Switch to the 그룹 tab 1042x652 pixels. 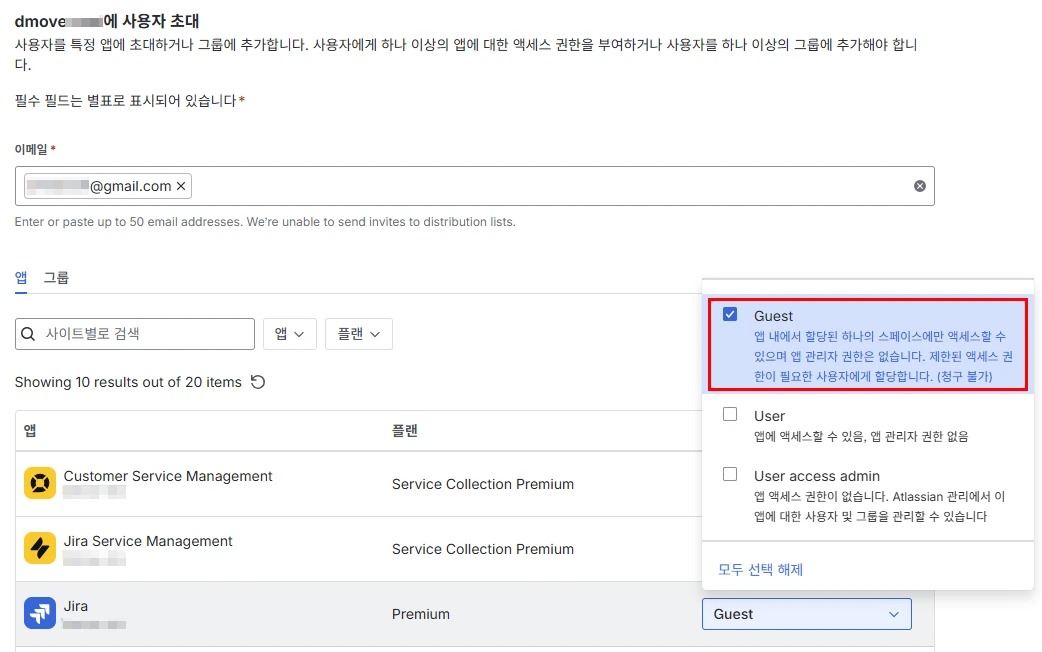coord(56,277)
